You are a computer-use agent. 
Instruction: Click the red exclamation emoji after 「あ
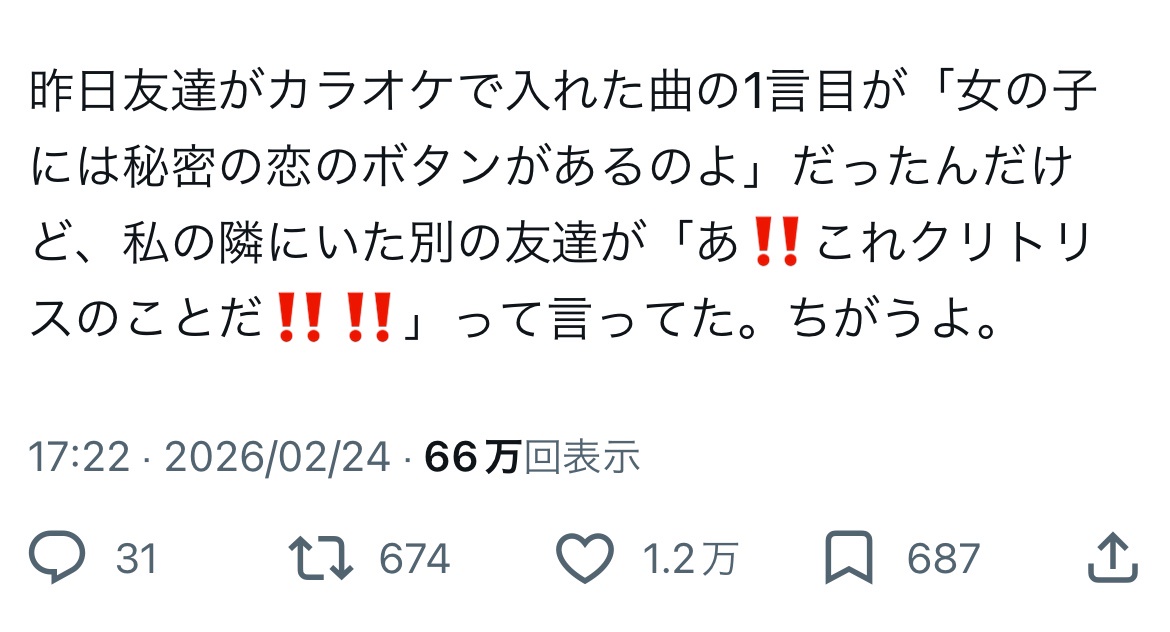778,242
